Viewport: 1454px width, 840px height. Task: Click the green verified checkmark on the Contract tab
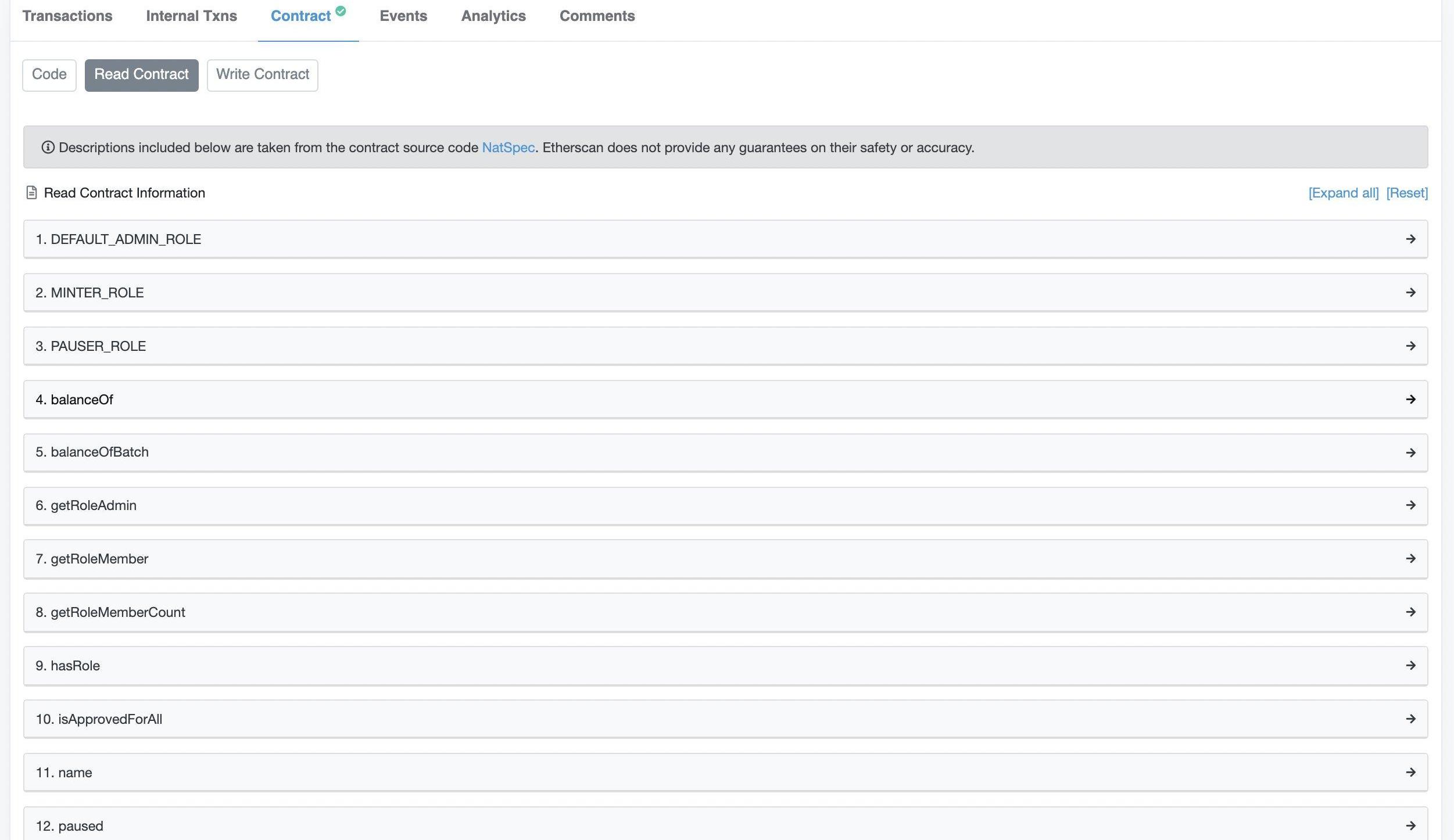tap(341, 10)
